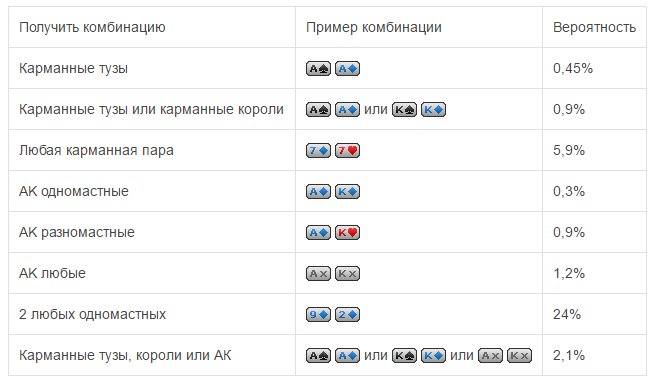The width and height of the screenshot is (655, 381).
Task: Click the grey Ax card in AK любые row
Action: (318, 274)
